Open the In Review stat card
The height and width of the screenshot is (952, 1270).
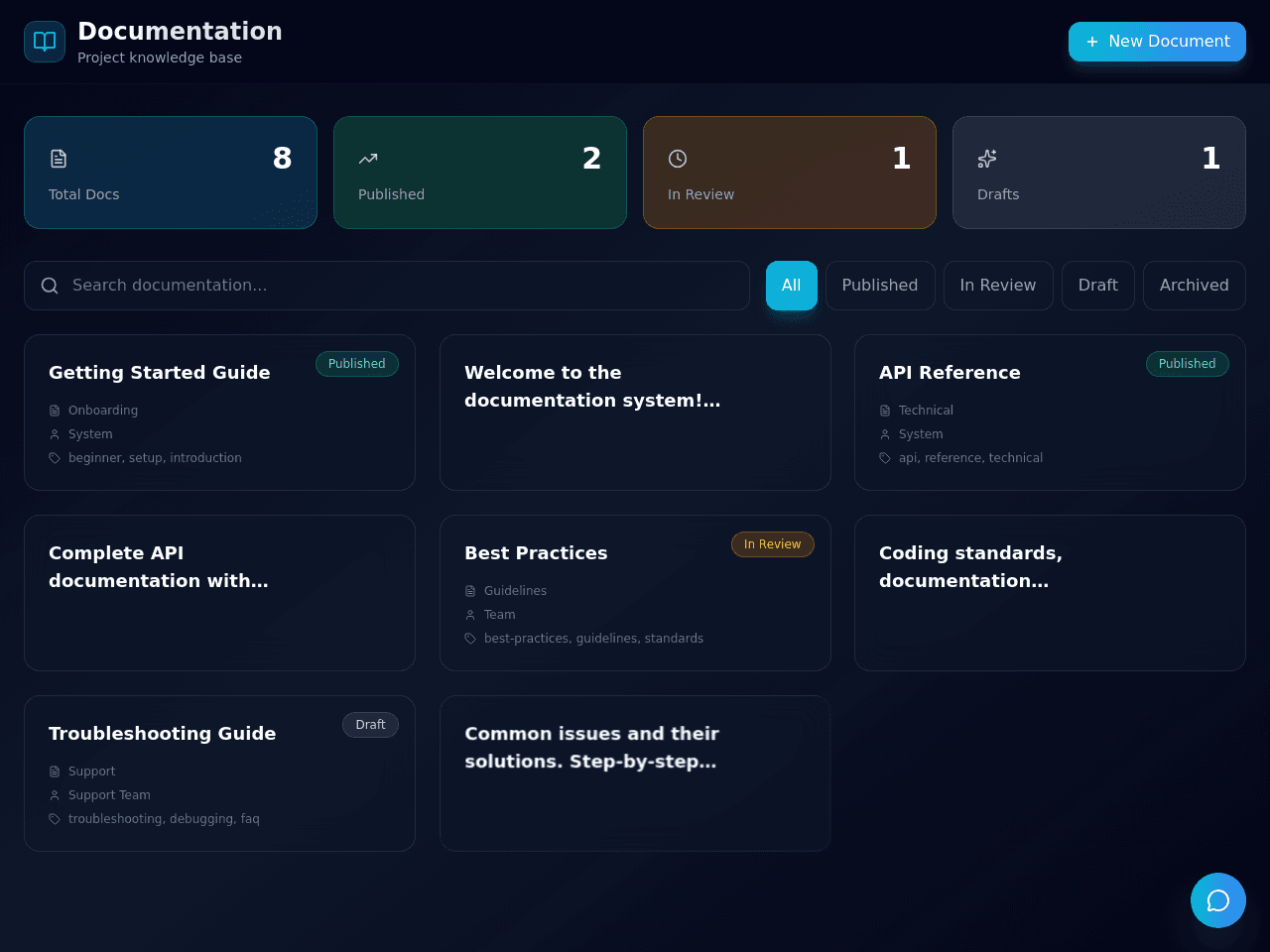pos(790,173)
